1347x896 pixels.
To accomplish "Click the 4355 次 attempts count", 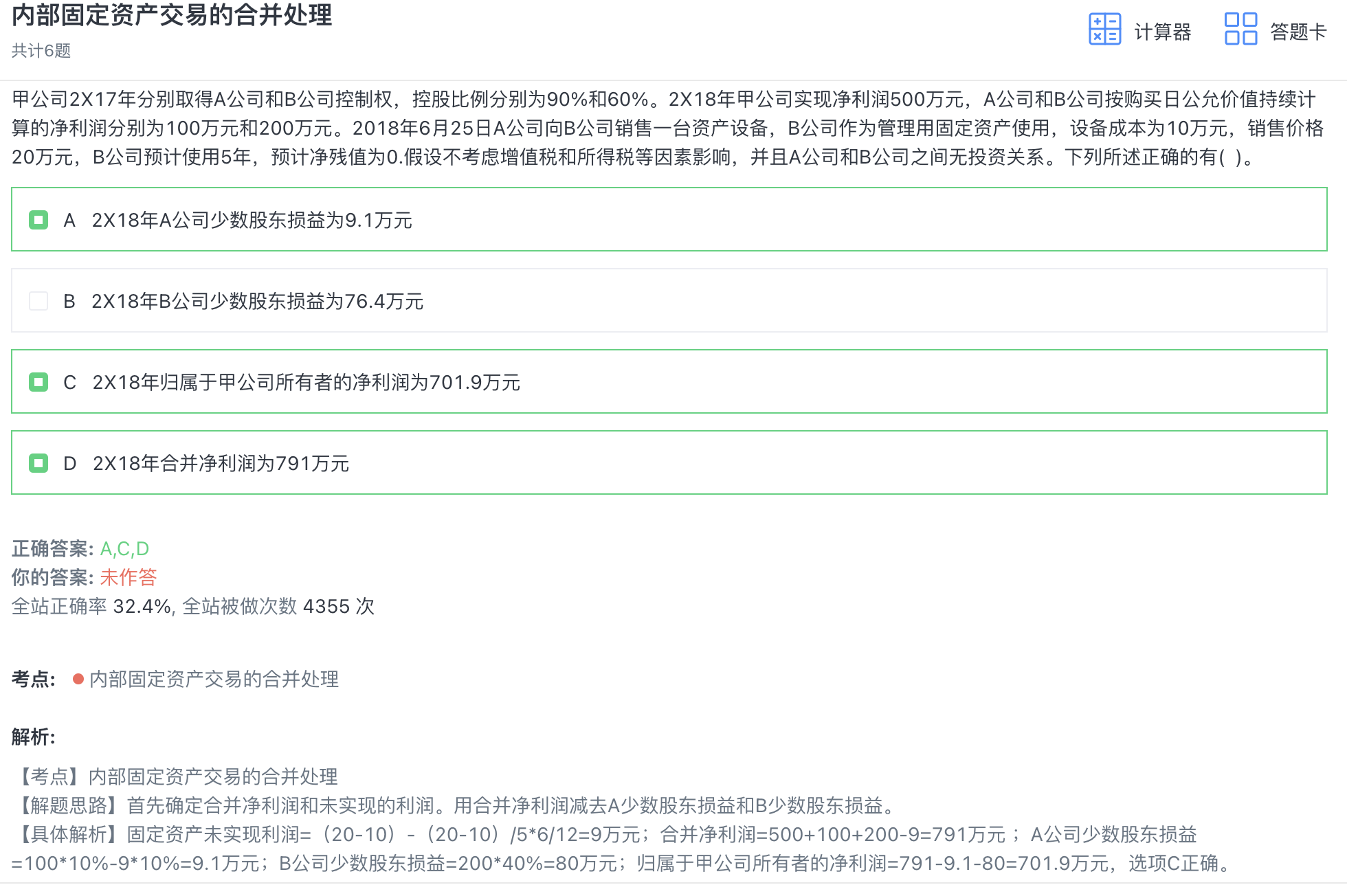I will click(x=338, y=607).
